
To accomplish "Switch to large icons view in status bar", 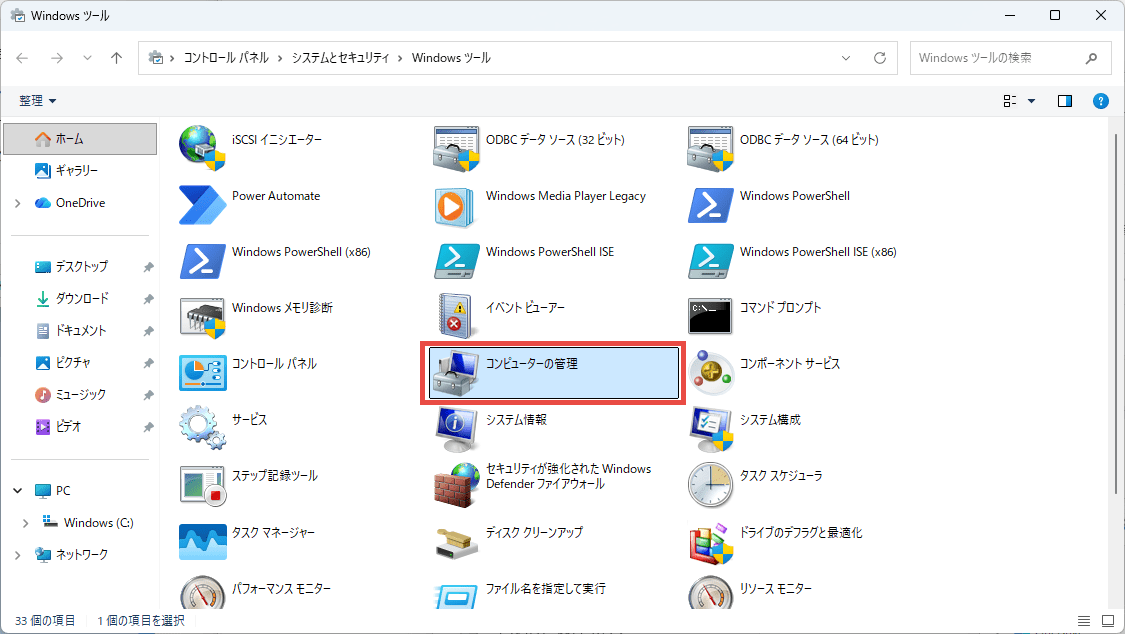I will (x=1106, y=621).
